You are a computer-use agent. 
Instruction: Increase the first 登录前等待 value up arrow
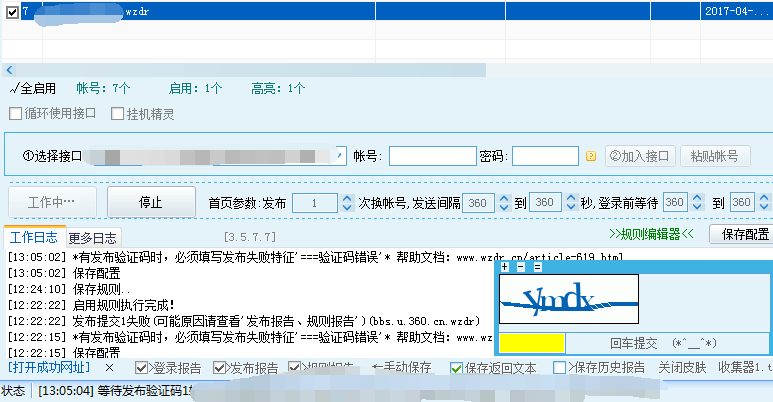click(697, 198)
